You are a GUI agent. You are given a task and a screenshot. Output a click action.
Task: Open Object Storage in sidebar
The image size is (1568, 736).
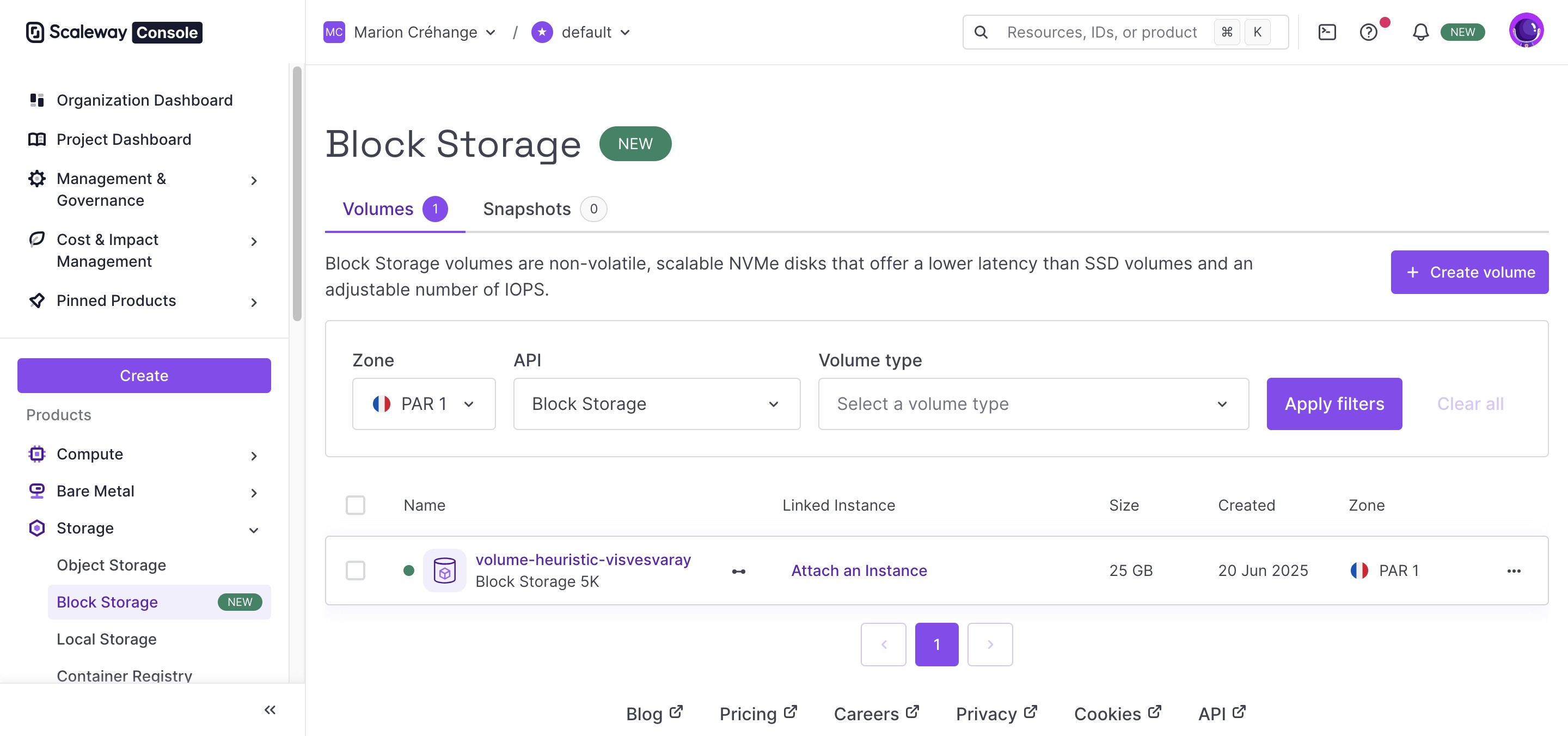click(x=112, y=565)
